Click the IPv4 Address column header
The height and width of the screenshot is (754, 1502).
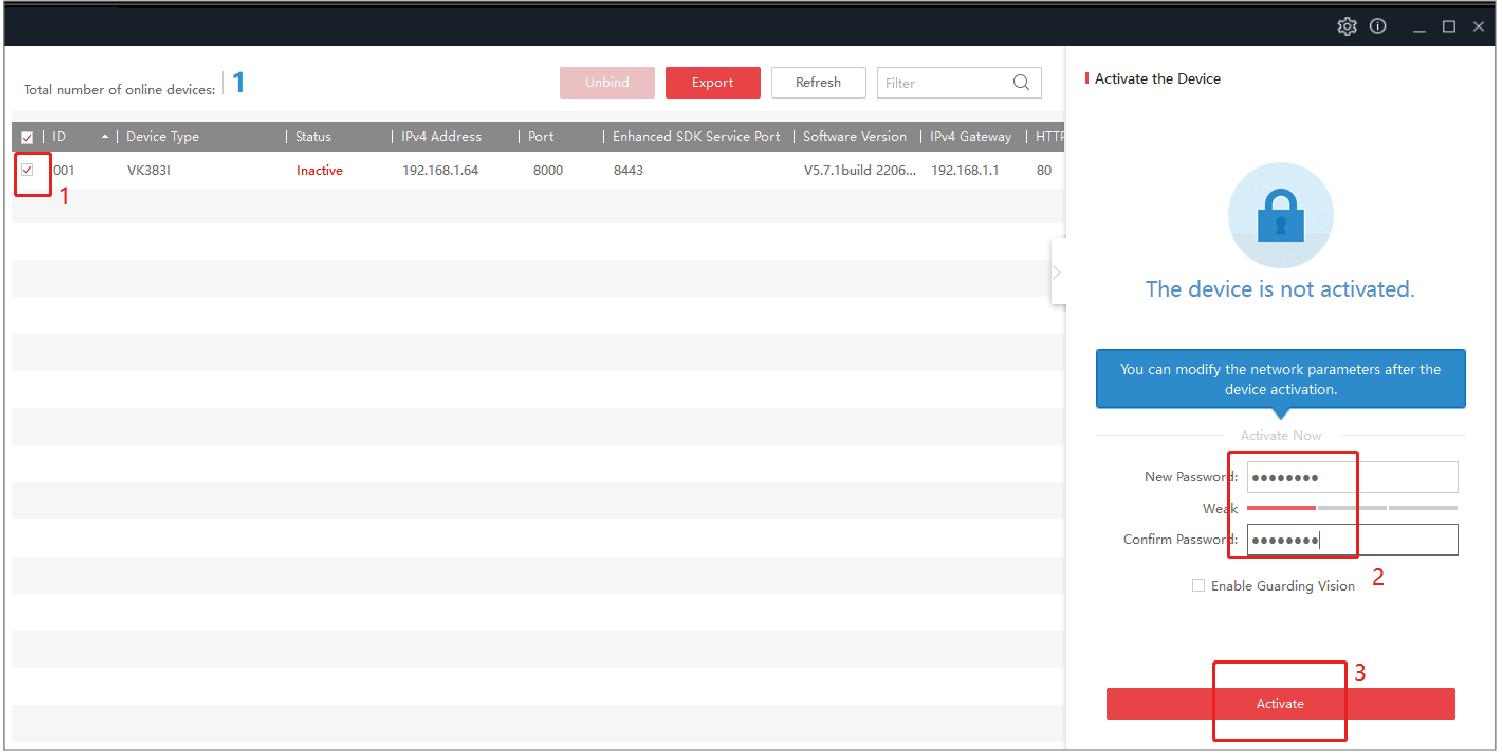pos(441,137)
